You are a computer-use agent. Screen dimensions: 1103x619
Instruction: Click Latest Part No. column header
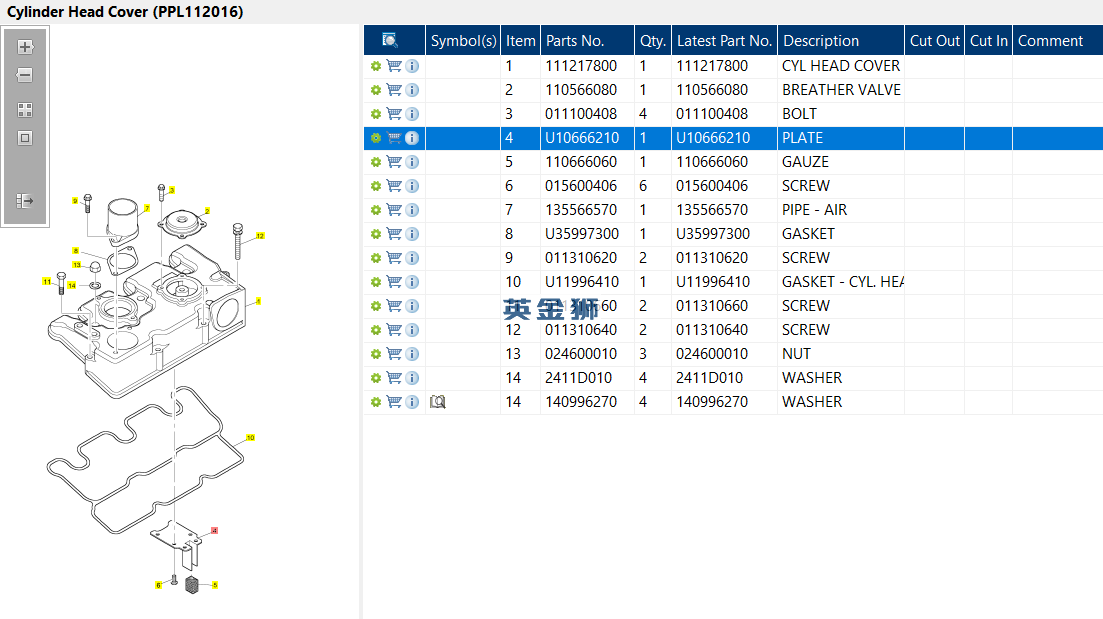[x=724, y=41]
